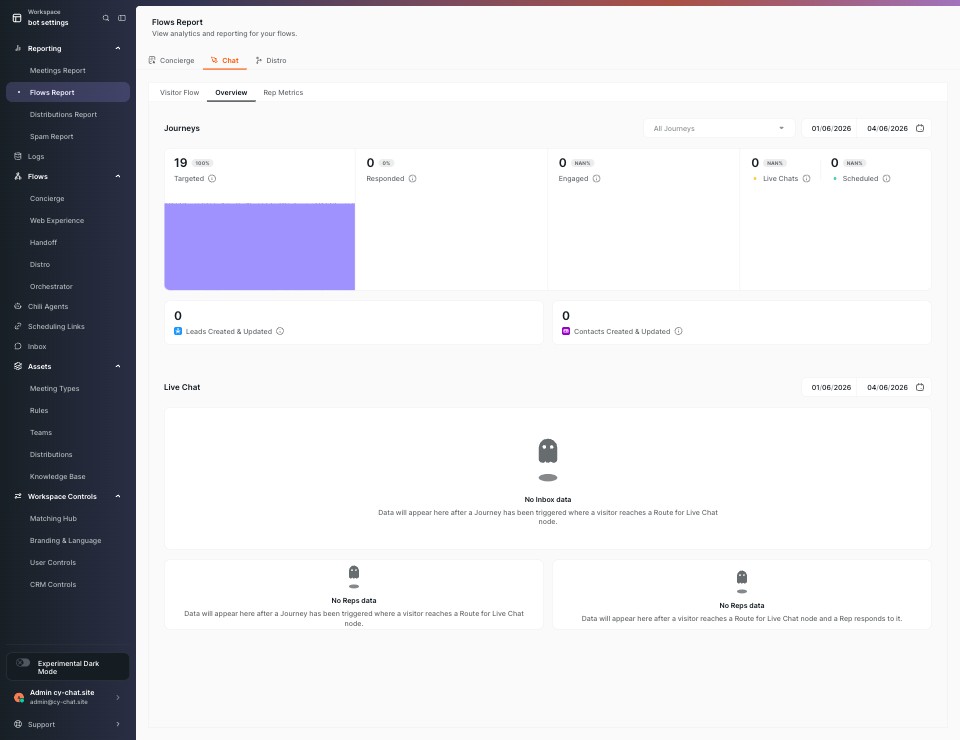Click Live Chat end date 04/06/2026

click(x=887, y=387)
